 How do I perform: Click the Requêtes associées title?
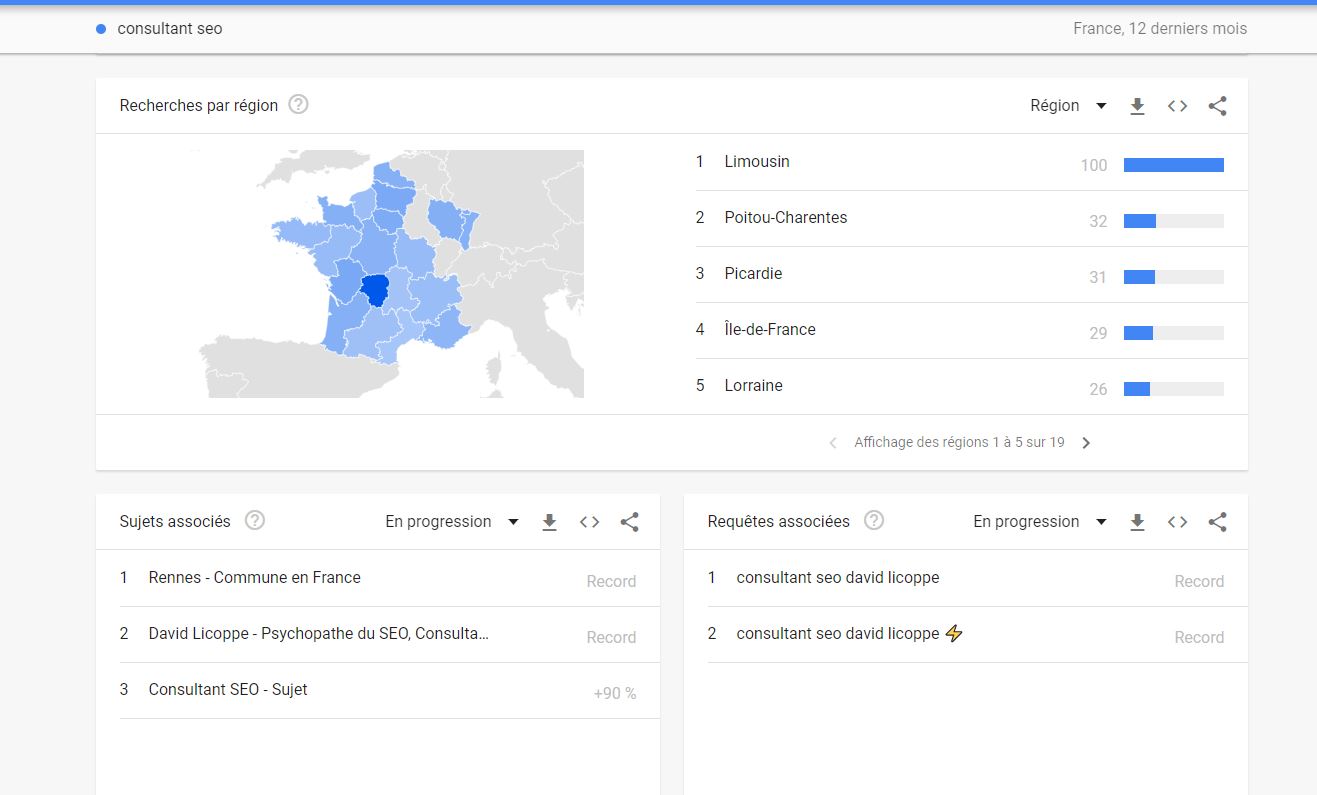(x=779, y=521)
